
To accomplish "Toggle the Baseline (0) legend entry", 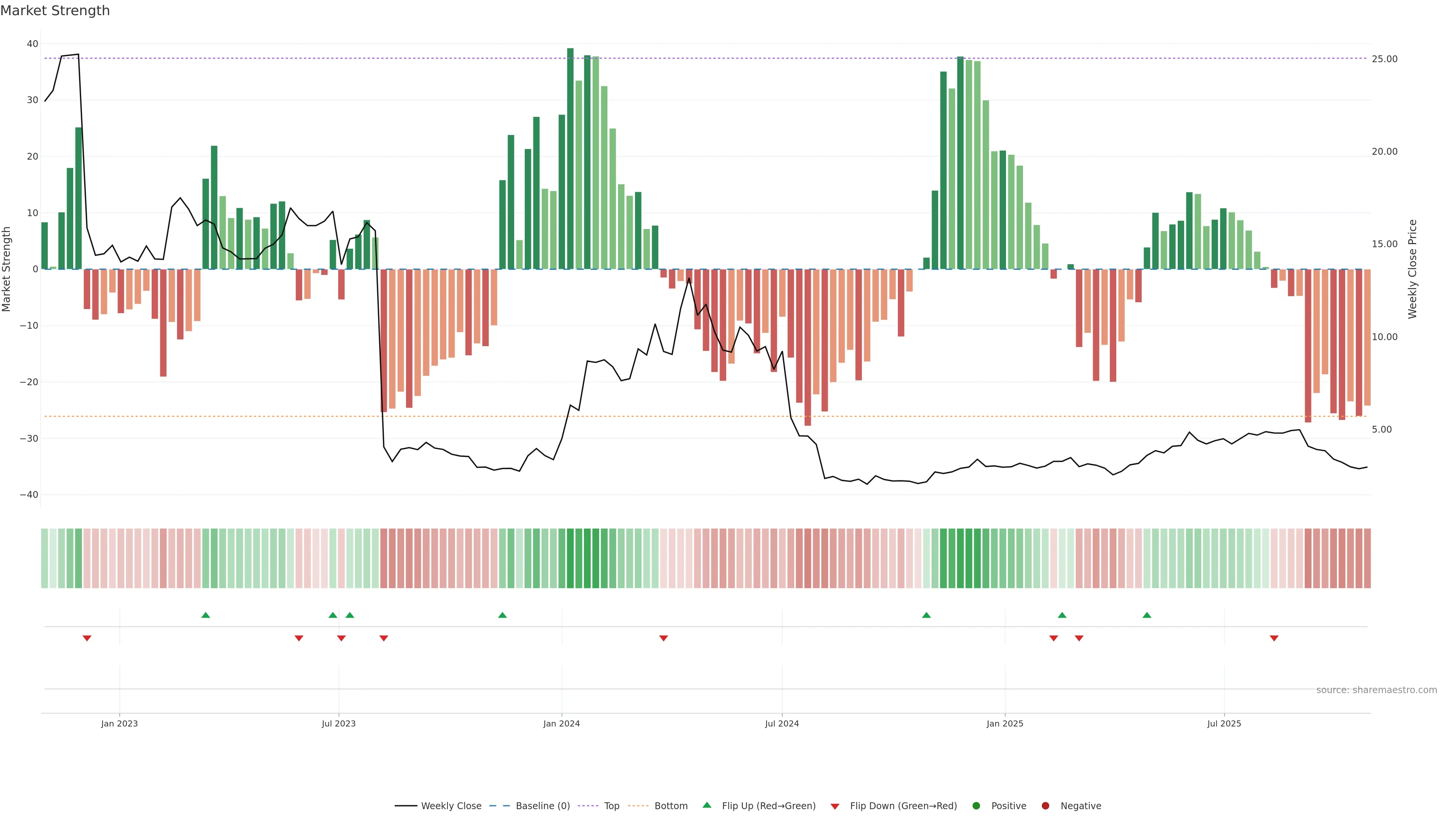I will 542,806.
